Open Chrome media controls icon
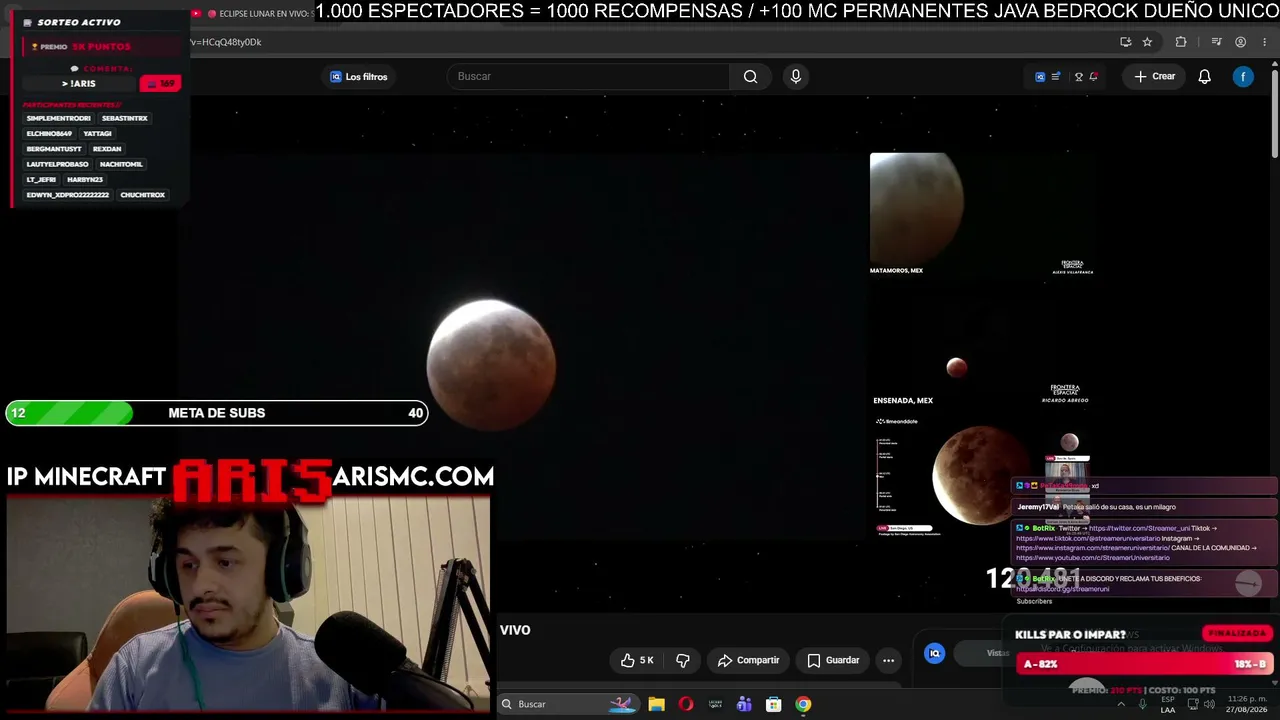The width and height of the screenshot is (1280, 720). pyautogui.click(x=1216, y=42)
